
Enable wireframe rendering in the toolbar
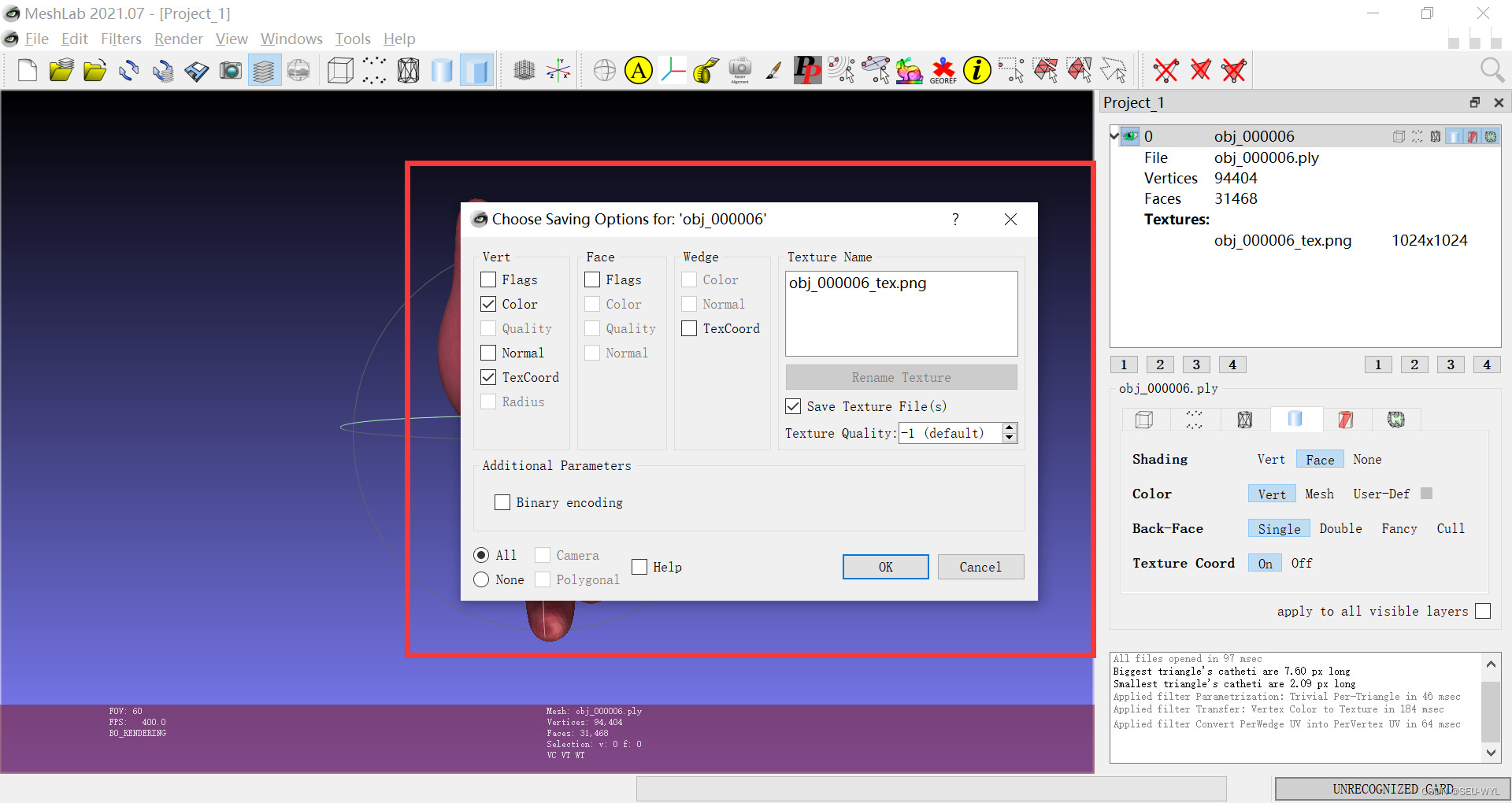408,71
